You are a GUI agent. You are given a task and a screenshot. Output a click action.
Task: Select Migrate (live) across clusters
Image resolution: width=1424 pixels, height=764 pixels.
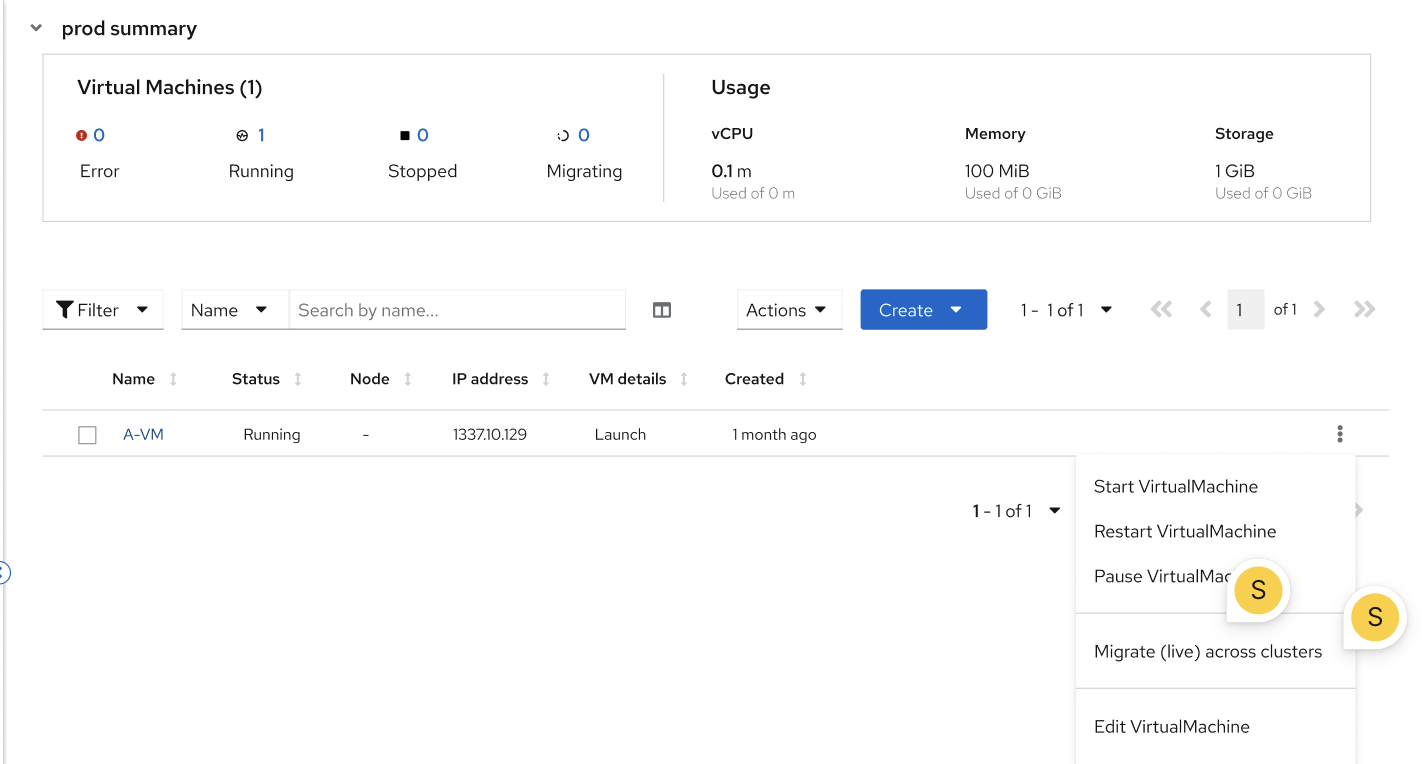click(1207, 651)
